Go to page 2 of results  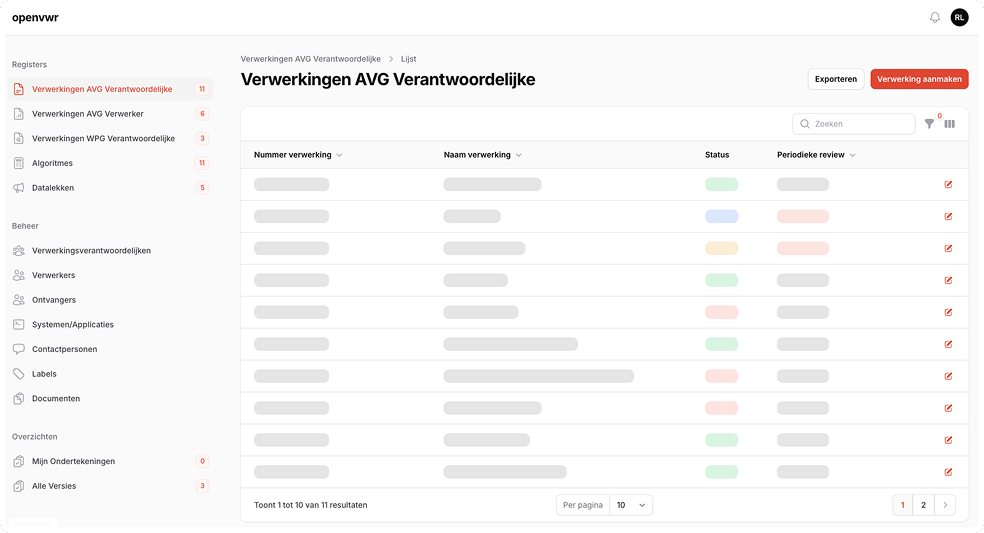tap(923, 505)
